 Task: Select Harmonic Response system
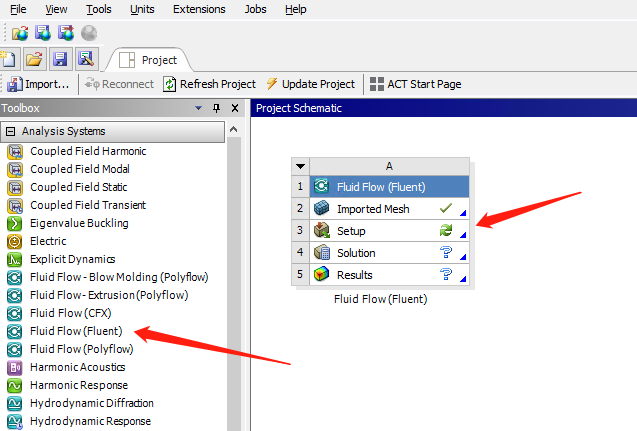coord(67,385)
